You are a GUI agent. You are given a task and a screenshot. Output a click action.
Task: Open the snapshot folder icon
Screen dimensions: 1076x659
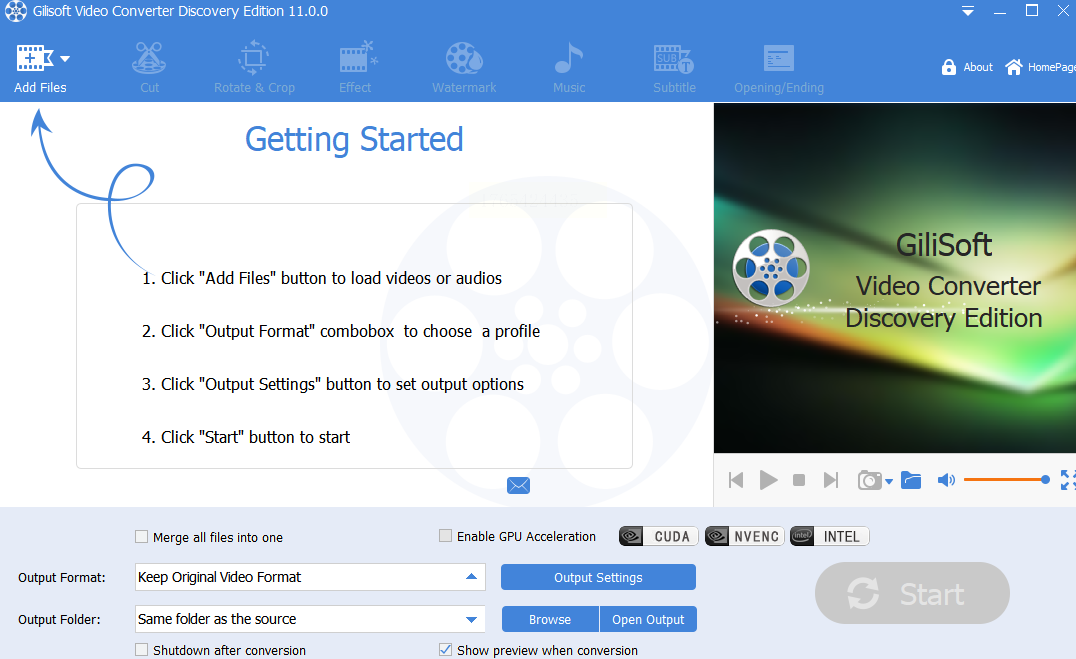click(911, 480)
